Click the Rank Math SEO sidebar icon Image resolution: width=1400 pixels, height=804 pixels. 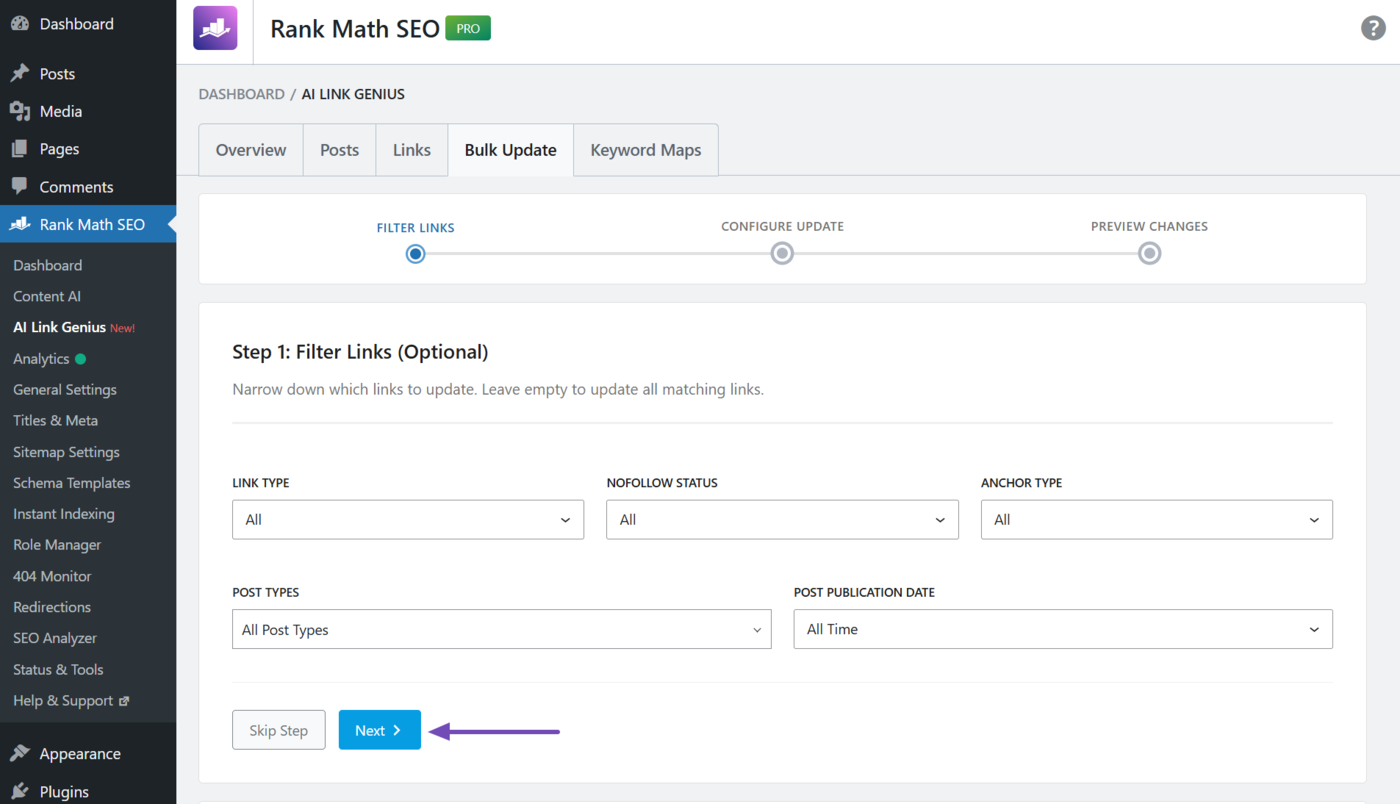coord(19,225)
